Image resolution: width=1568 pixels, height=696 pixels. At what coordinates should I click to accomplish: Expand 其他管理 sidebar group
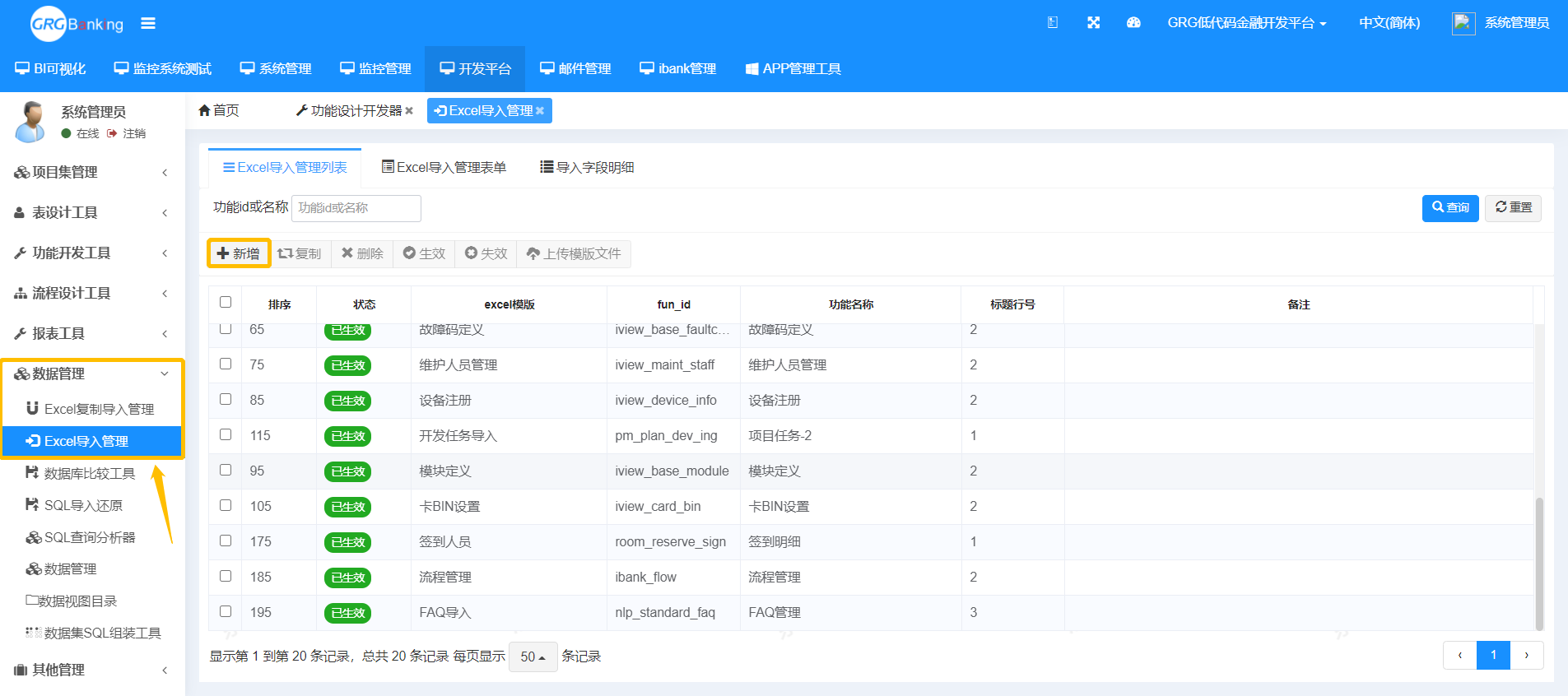point(92,670)
